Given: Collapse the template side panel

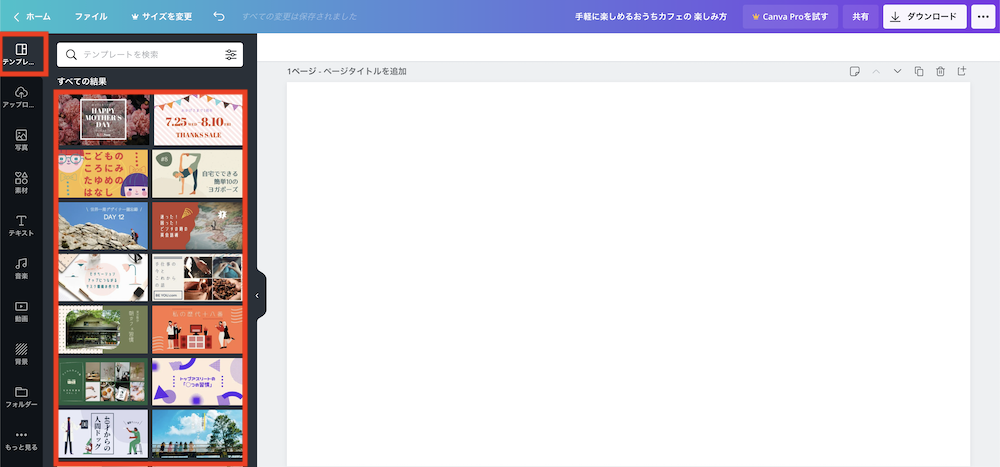Looking at the screenshot, I should pyautogui.click(x=257, y=296).
